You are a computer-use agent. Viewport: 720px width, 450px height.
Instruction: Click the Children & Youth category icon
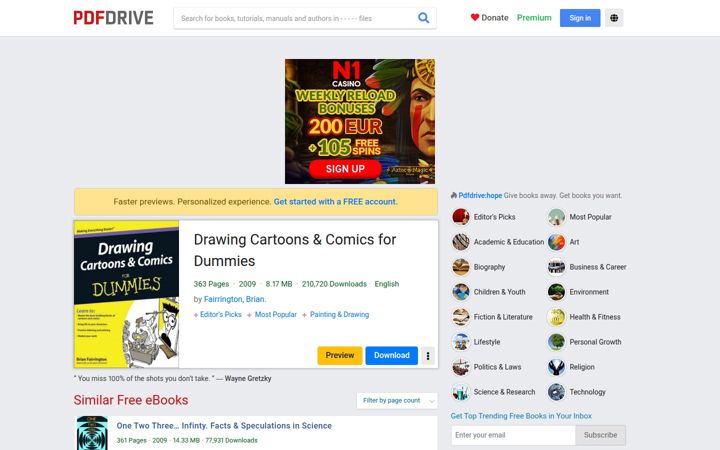(461, 292)
